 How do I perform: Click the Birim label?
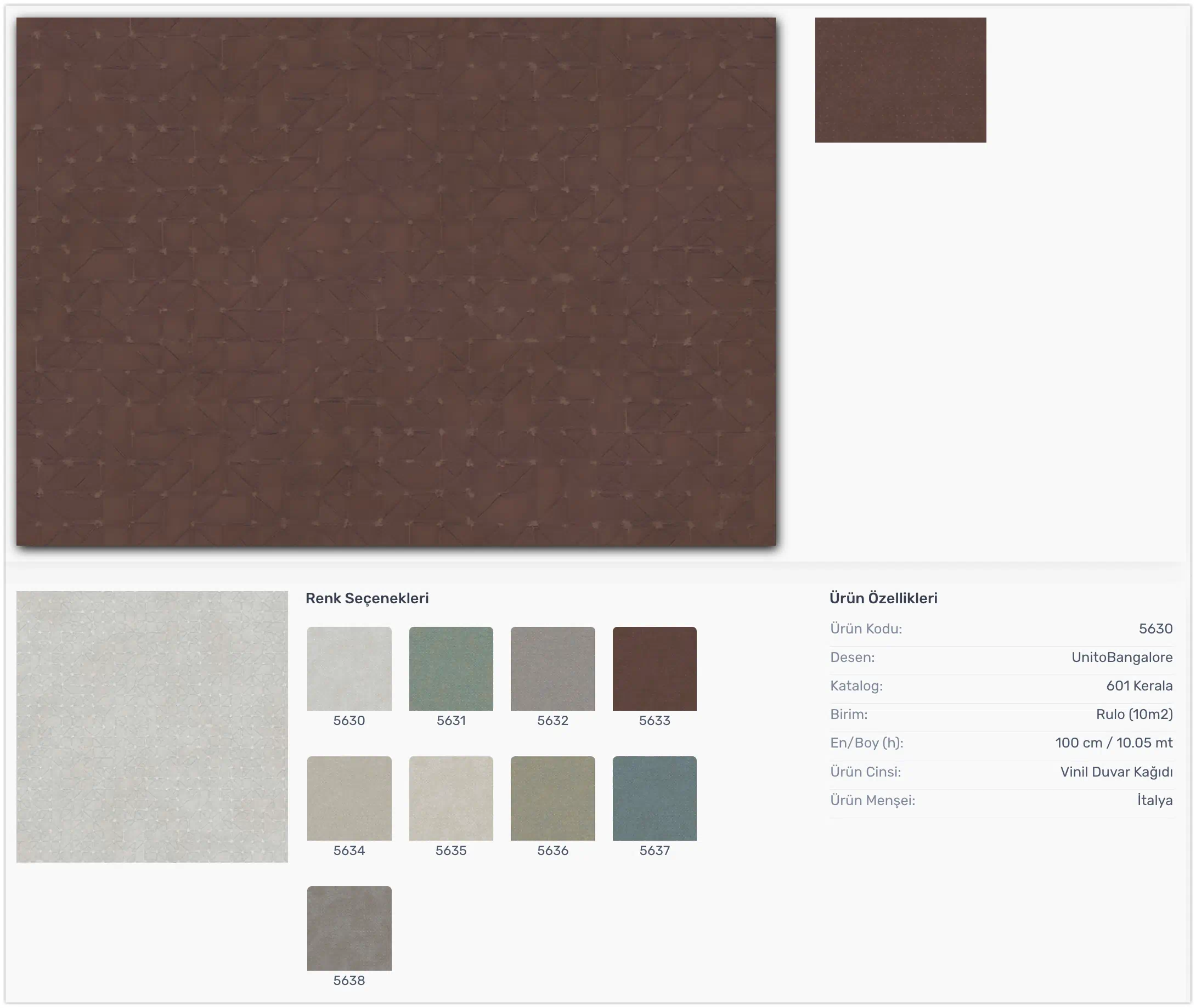[x=849, y=714]
